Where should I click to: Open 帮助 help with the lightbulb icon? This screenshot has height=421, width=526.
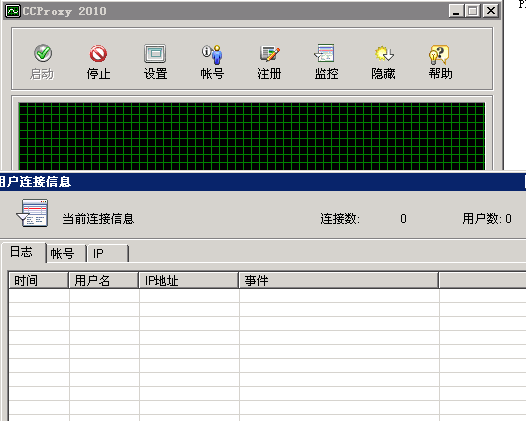point(439,54)
